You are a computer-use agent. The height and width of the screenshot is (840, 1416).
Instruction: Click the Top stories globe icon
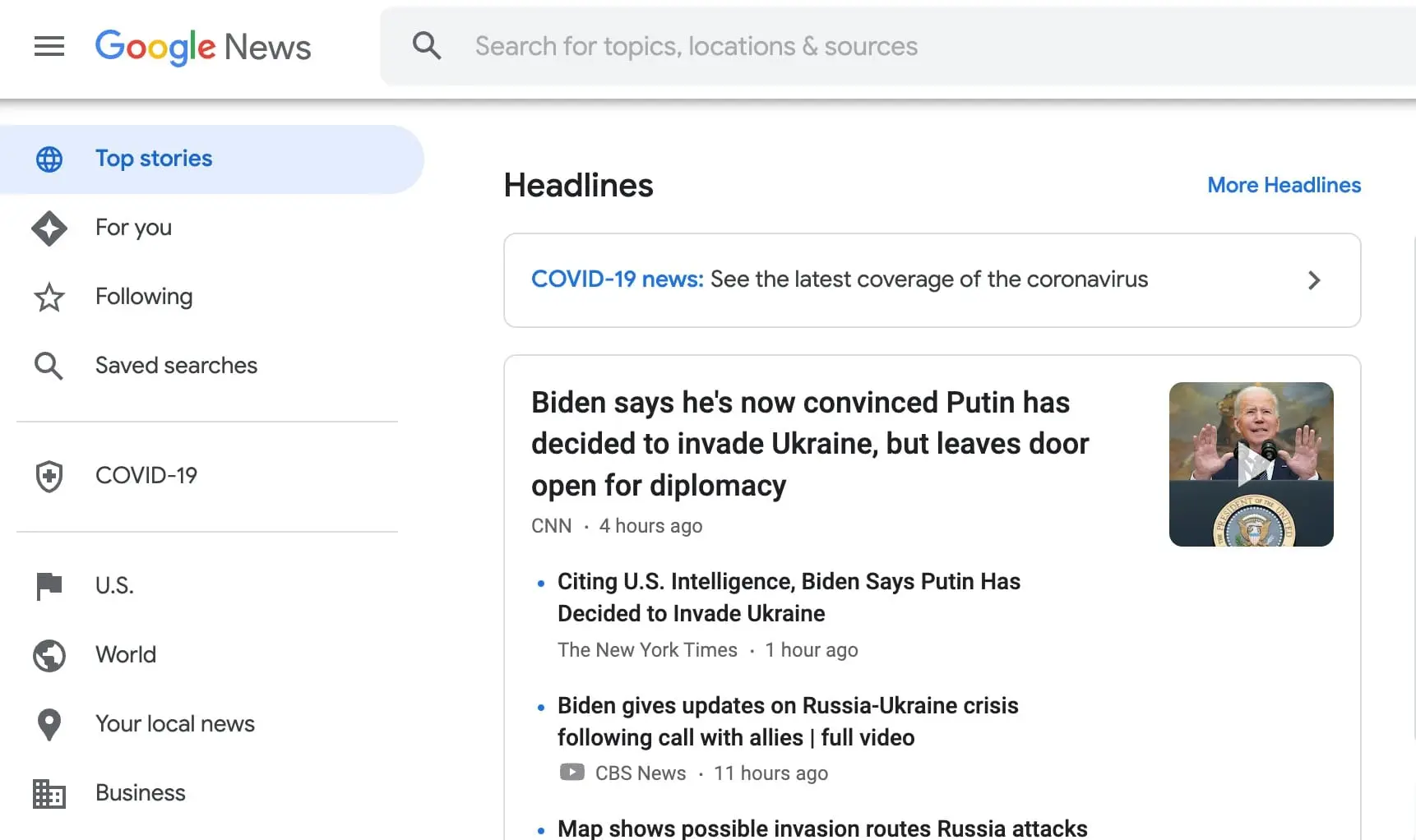coord(49,159)
